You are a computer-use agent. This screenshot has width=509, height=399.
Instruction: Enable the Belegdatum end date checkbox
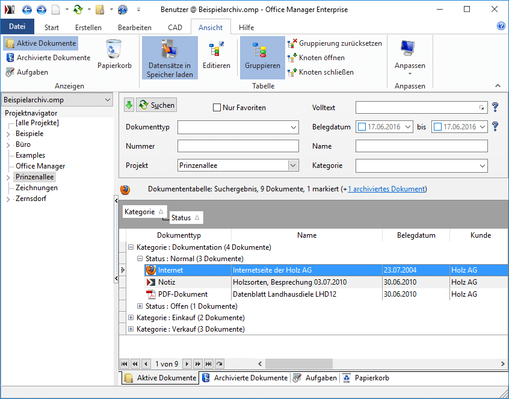click(x=438, y=127)
